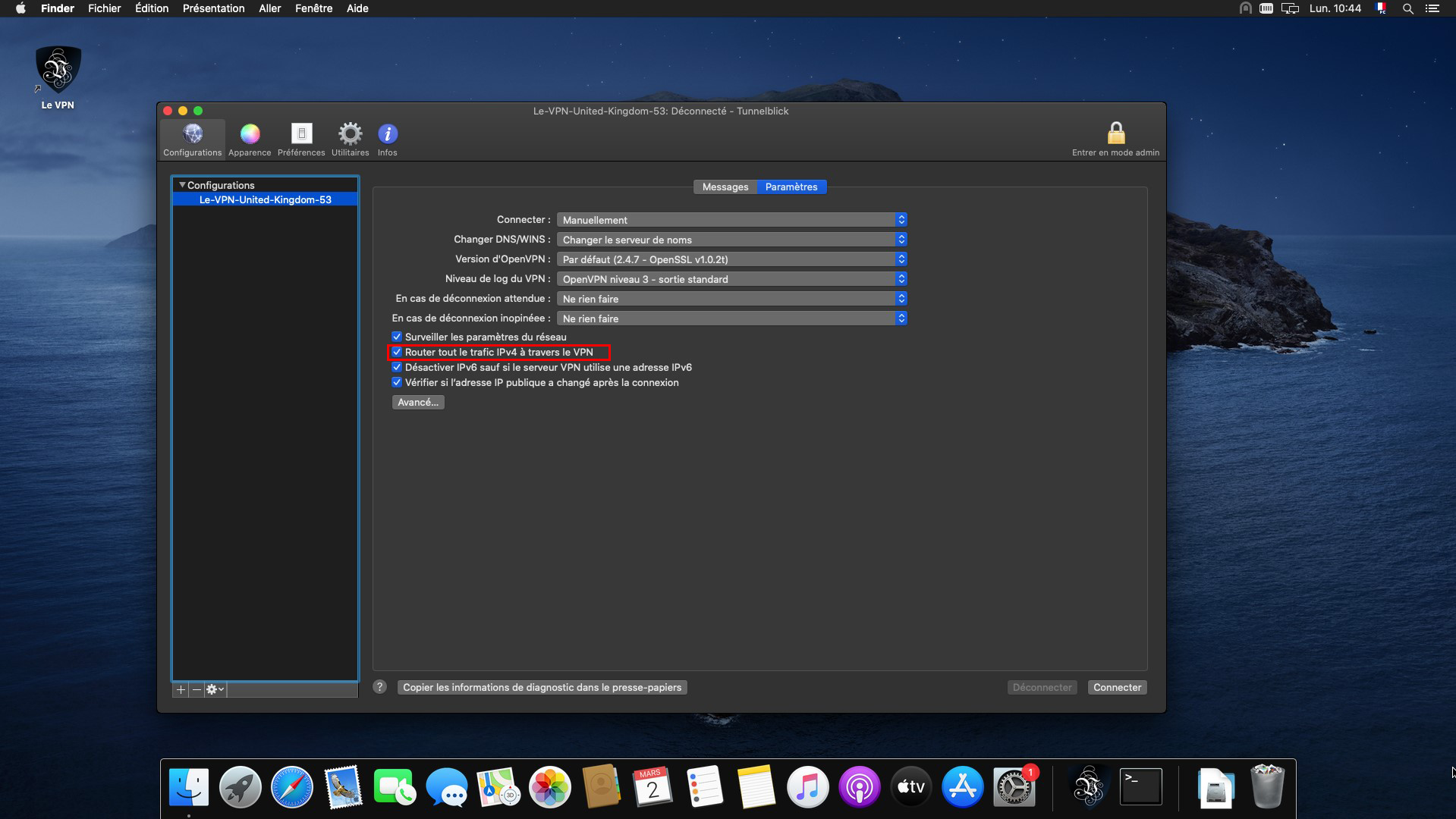The height and width of the screenshot is (819, 1456).
Task: Open the Apple menu
Action: (x=20, y=8)
